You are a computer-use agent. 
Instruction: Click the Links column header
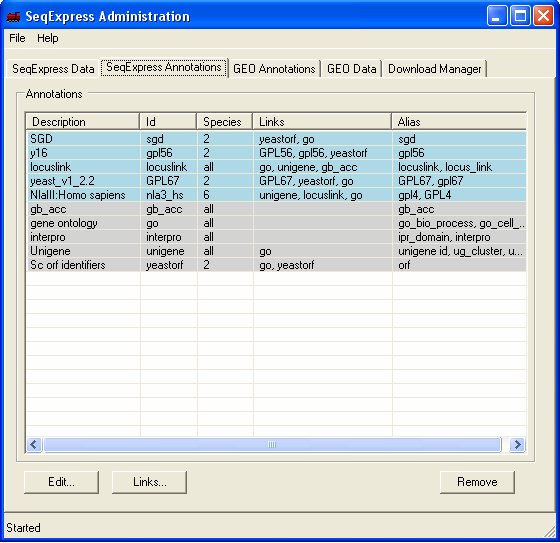click(322, 122)
